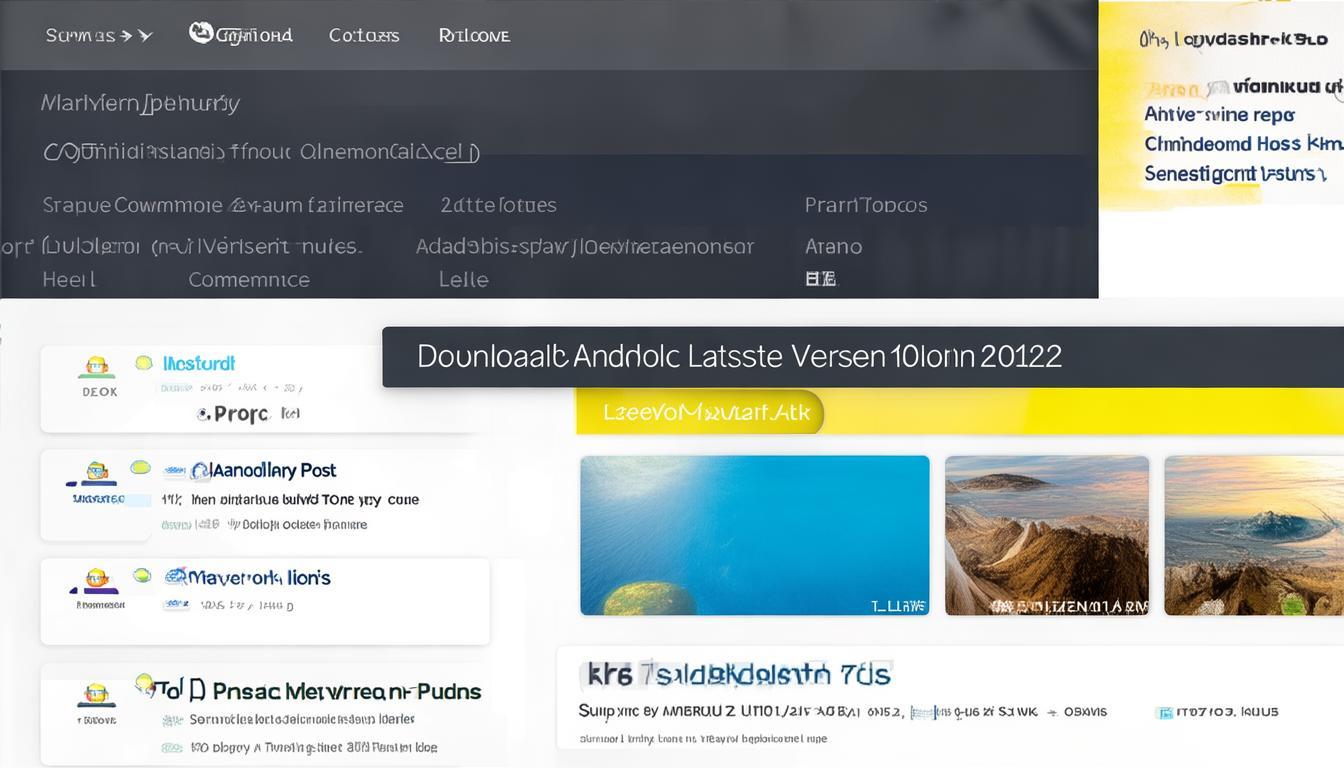This screenshot has height=768, width=1344.
Task: Click the round logo icon in the top navigation bar
Action: tap(201, 33)
